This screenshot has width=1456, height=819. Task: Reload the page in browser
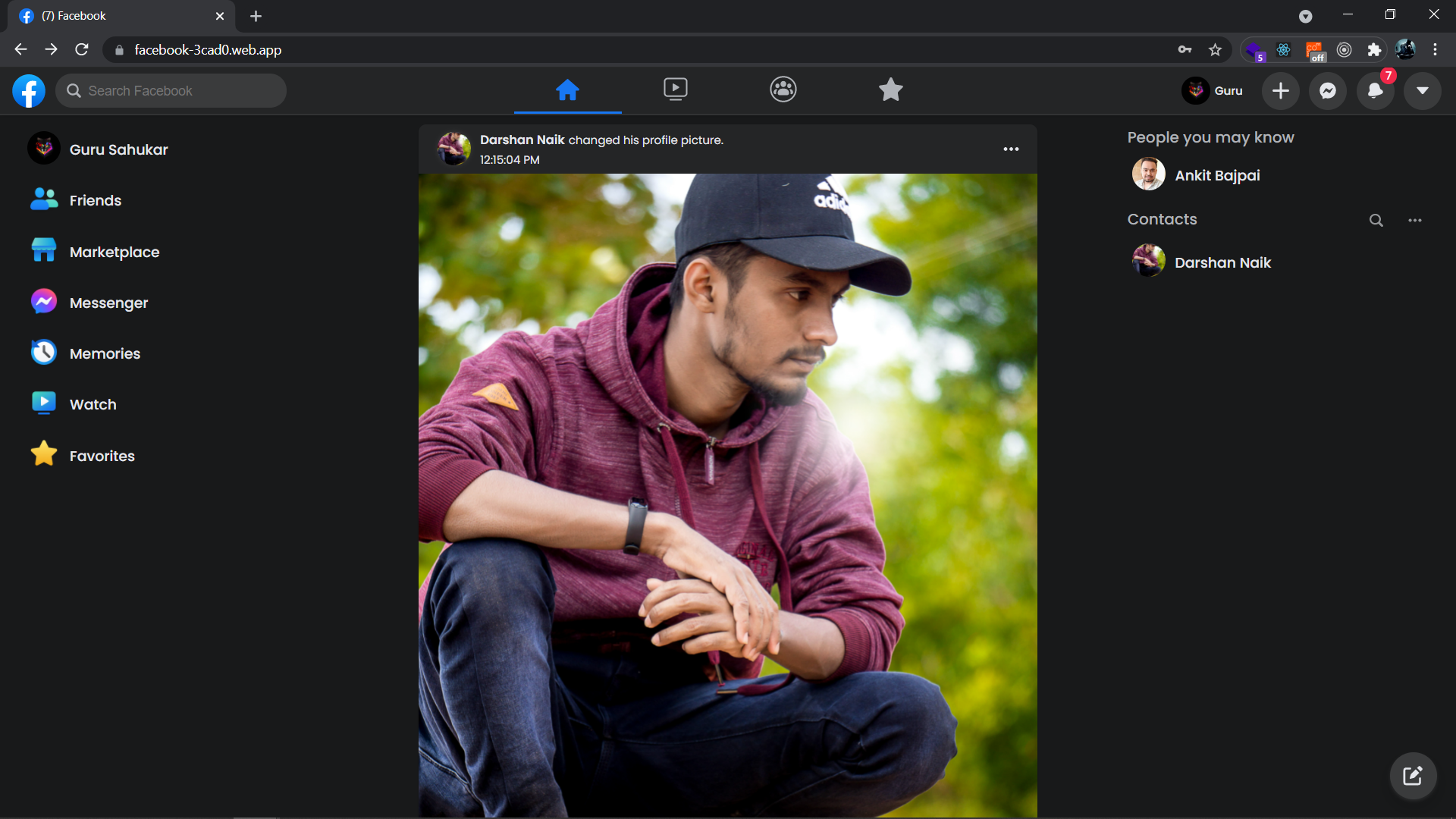pyautogui.click(x=82, y=49)
